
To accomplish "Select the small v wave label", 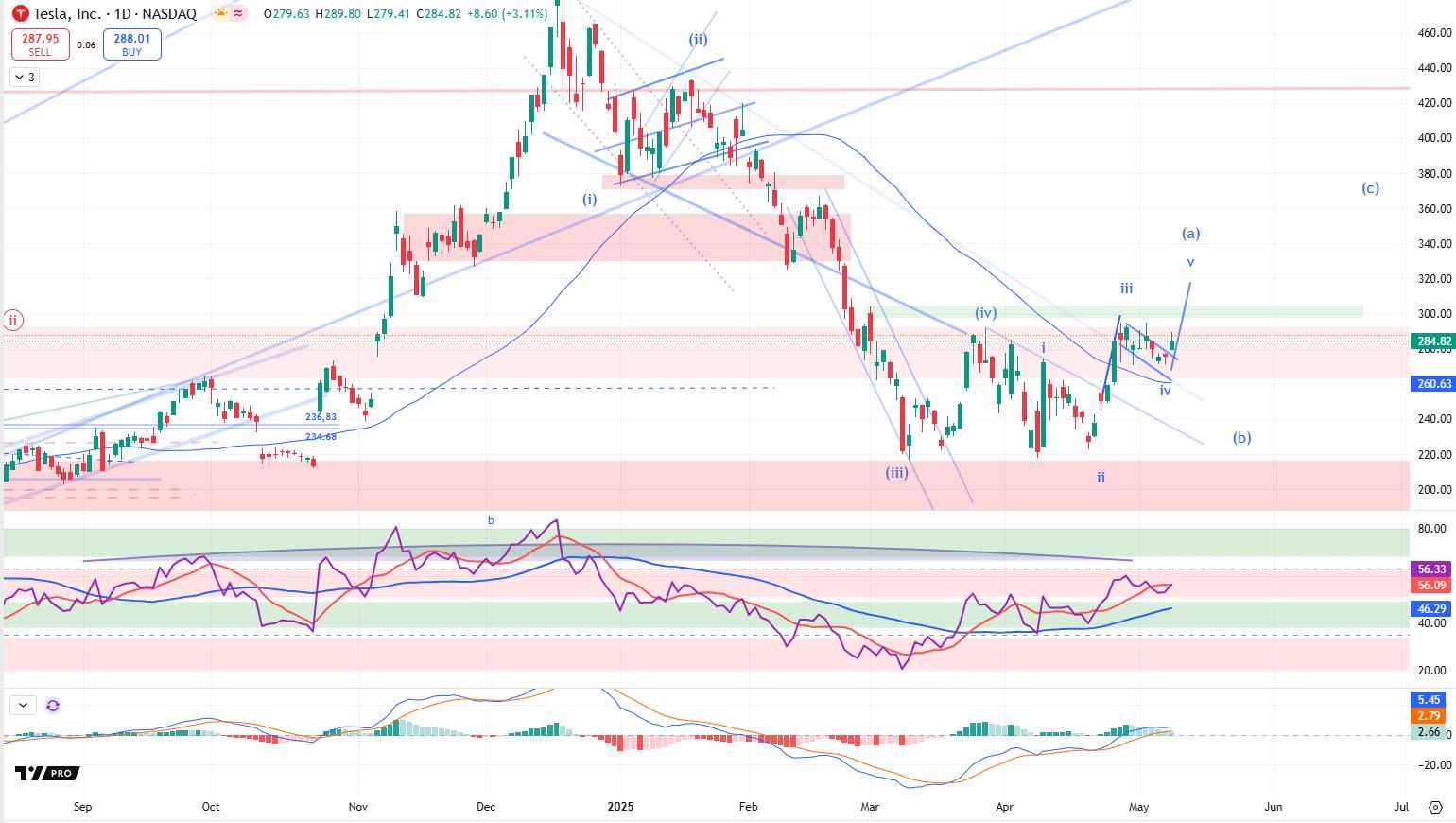I will pyautogui.click(x=1190, y=262).
